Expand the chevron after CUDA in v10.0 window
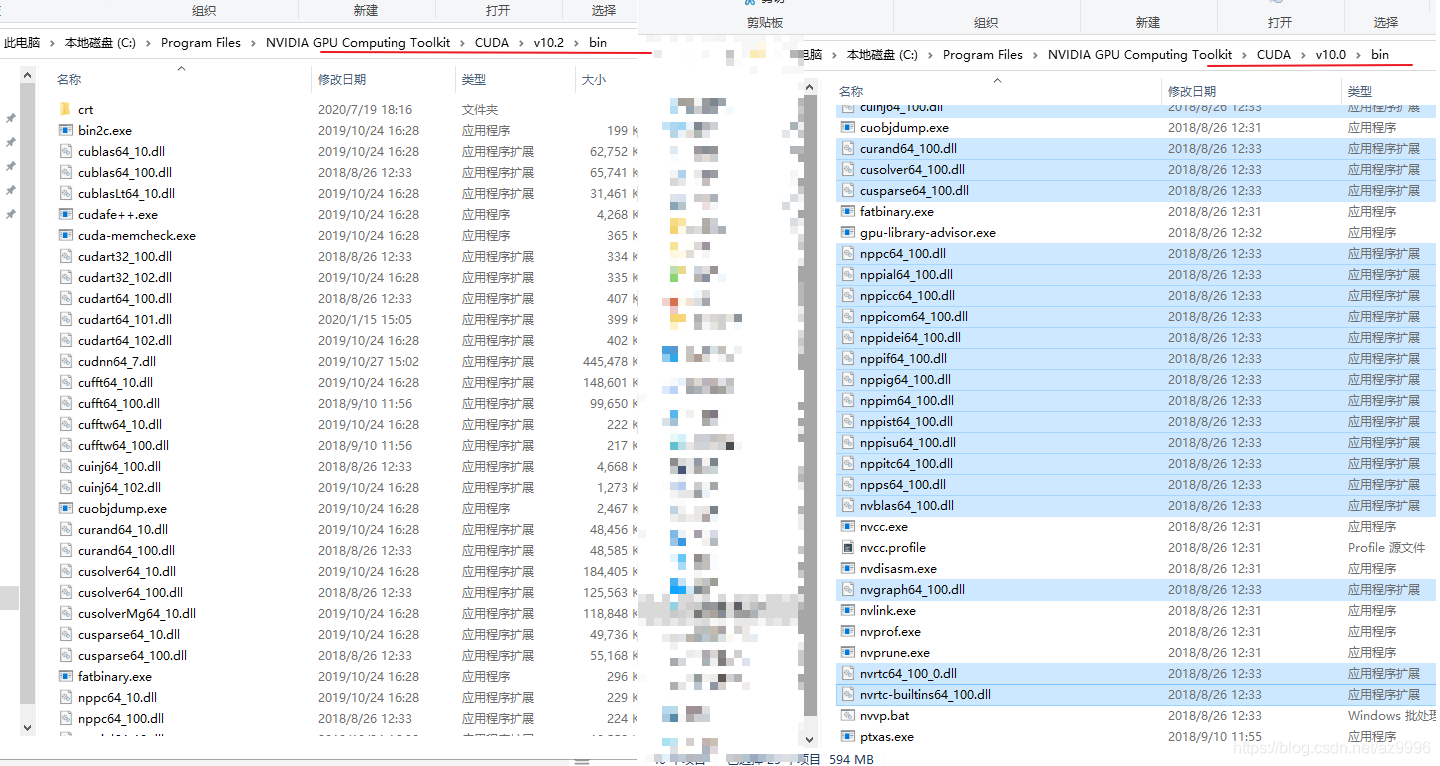This screenshot has height=766, width=1440. point(1303,55)
